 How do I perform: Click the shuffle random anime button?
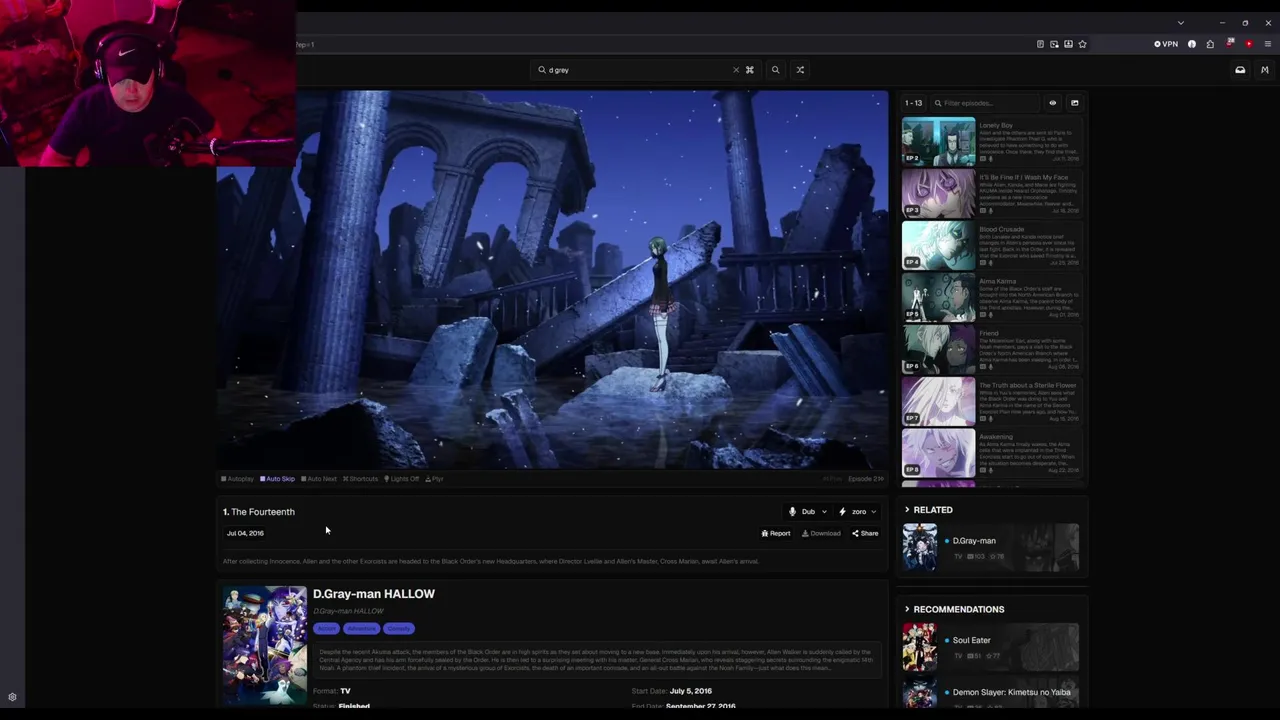(x=800, y=70)
